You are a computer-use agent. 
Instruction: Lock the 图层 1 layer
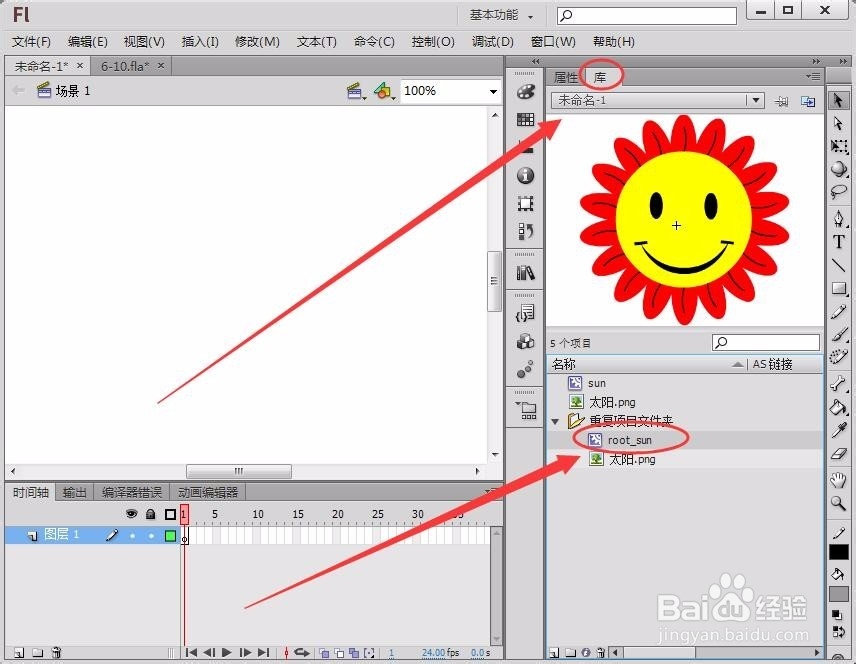pyautogui.click(x=151, y=535)
